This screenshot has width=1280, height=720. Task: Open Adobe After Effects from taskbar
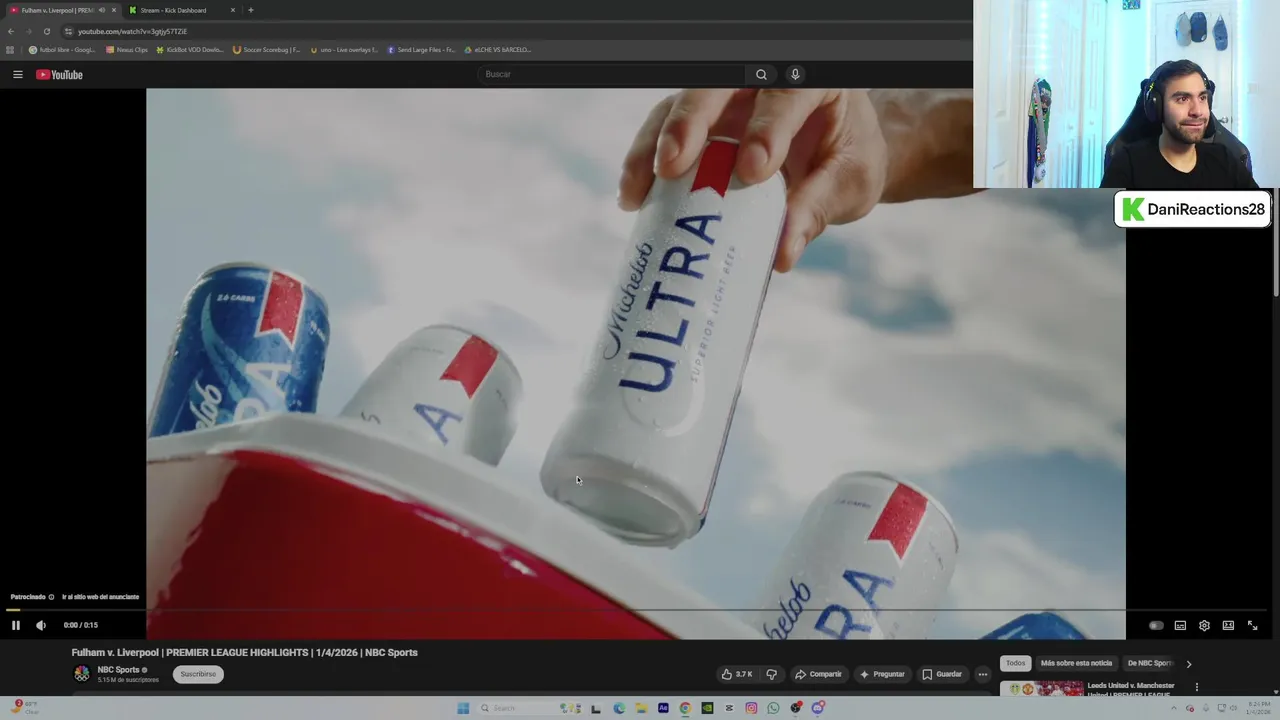(x=663, y=708)
